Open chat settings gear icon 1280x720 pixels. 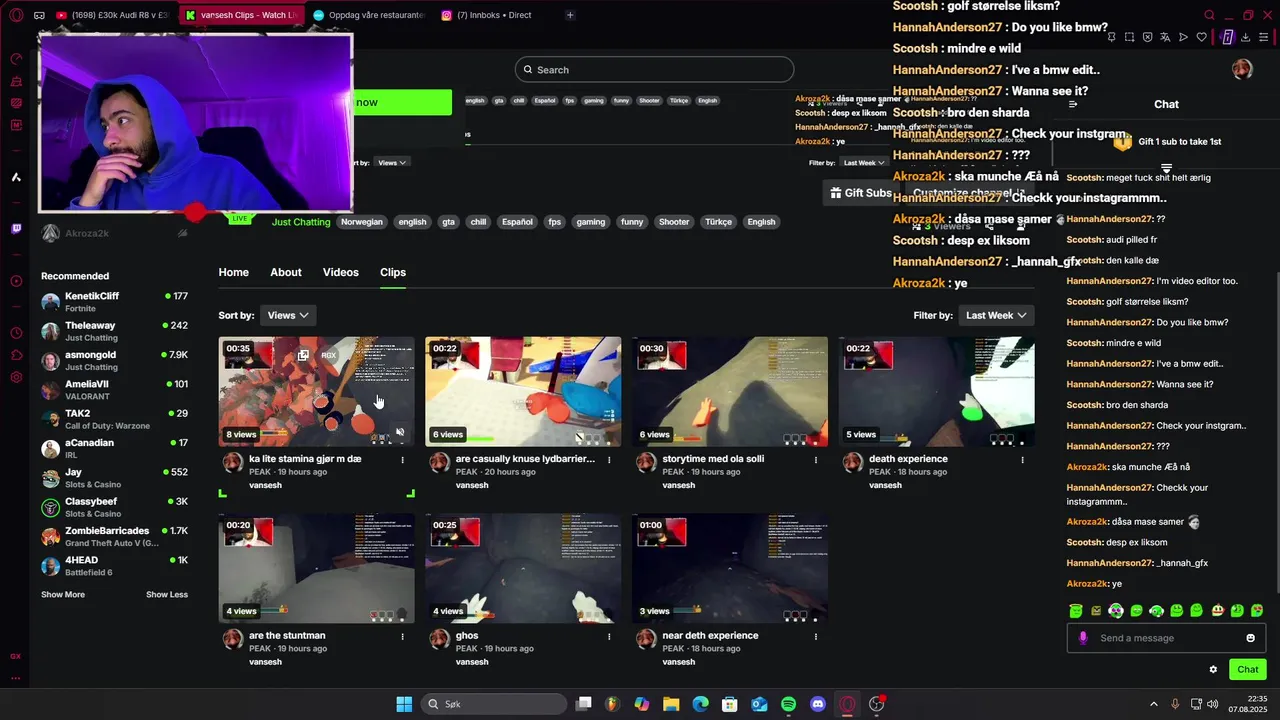[1213, 670]
